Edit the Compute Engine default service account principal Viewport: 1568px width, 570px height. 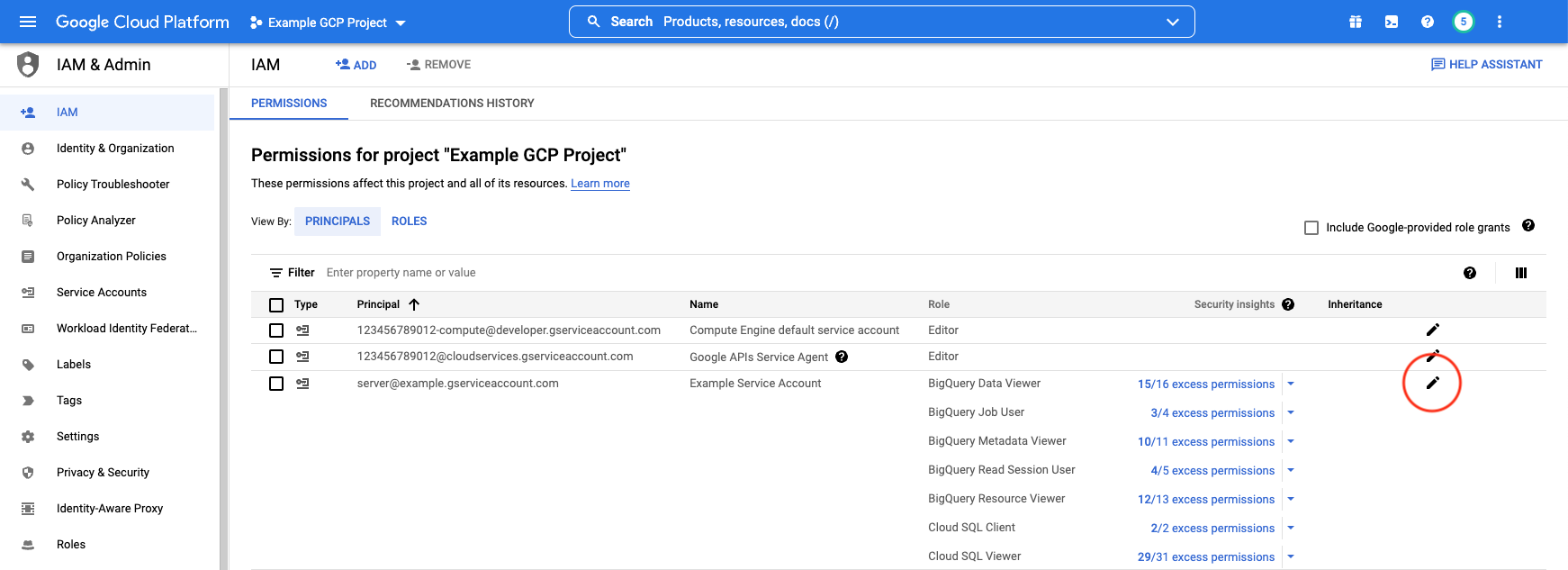pyautogui.click(x=1433, y=330)
